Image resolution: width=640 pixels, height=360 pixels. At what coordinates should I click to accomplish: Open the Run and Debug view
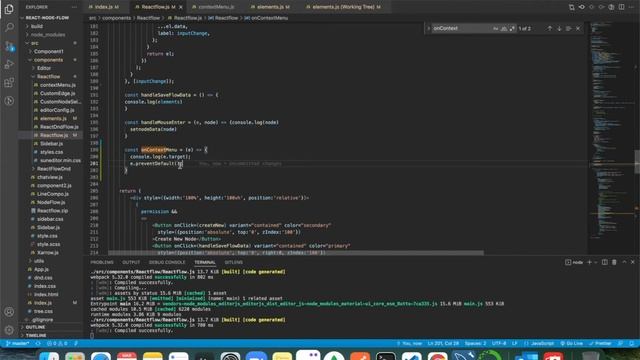[x=9, y=64]
